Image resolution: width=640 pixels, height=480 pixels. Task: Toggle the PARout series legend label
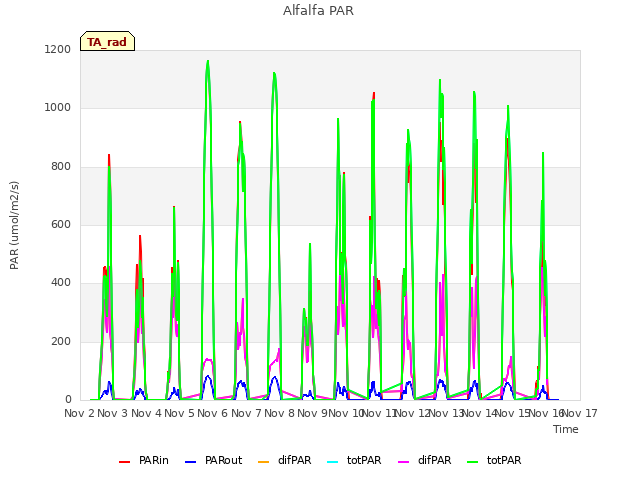click(x=224, y=460)
